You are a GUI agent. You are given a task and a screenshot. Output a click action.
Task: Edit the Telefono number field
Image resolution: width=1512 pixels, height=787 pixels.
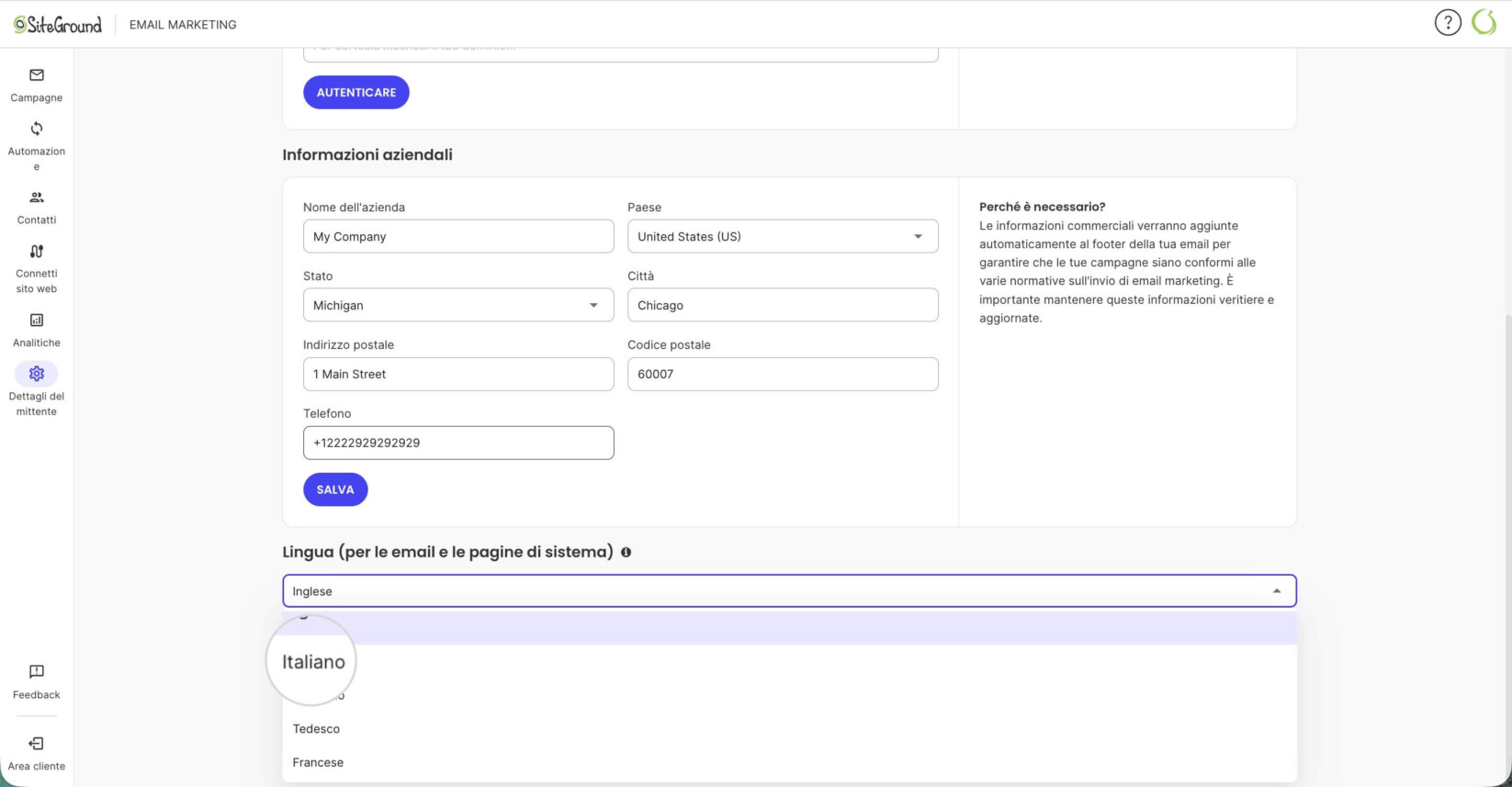click(x=458, y=443)
